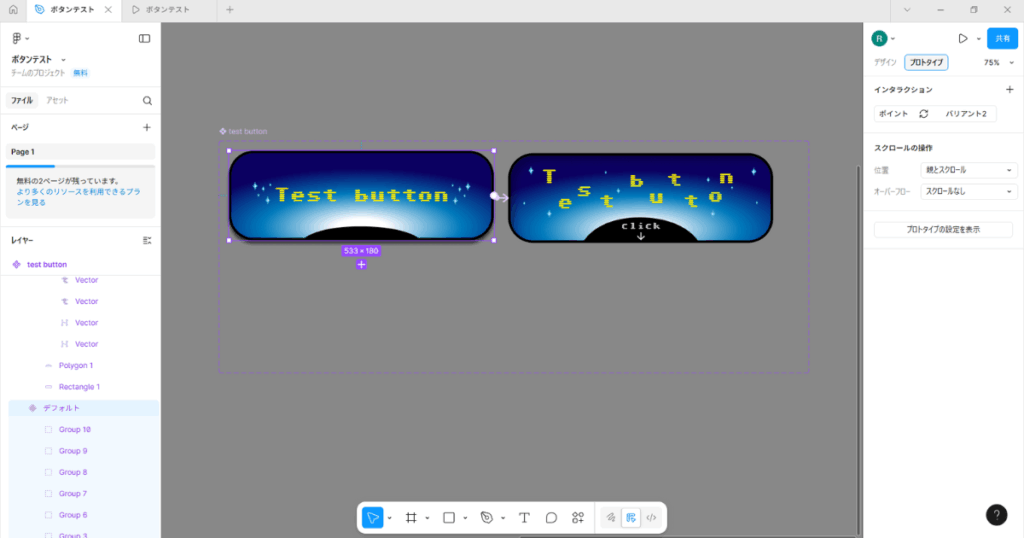The width and height of the screenshot is (1024, 538).
Task: Open the Actions components icon
Action: [x=578, y=517]
